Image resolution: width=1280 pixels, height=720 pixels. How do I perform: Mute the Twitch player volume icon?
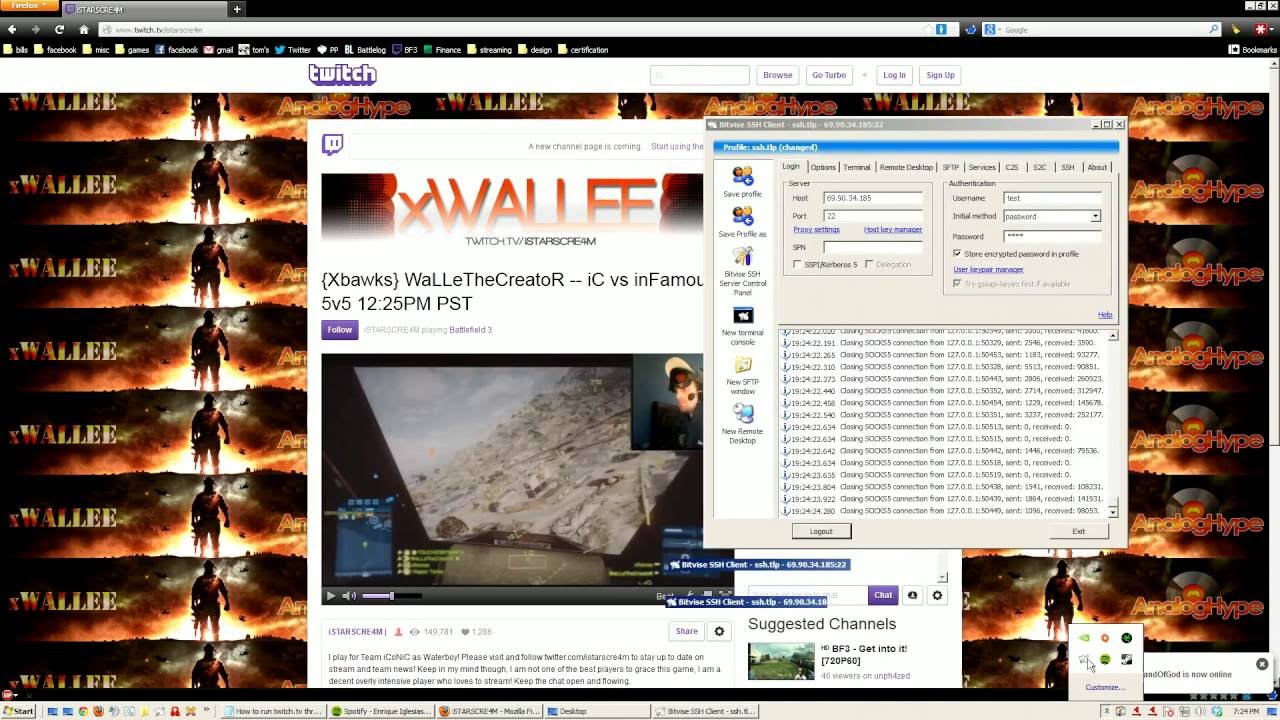349,596
